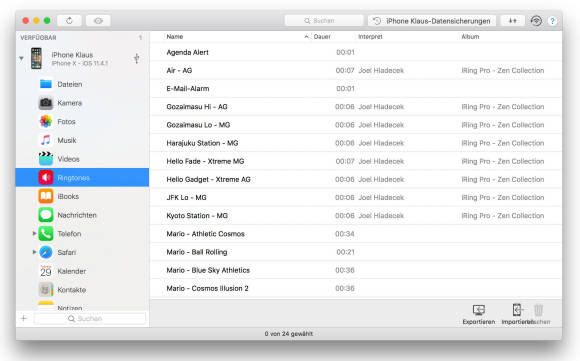The width and height of the screenshot is (580, 361).
Task: Expand the Telefon disclosure triangle
Action: pyautogui.click(x=34, y=233)
